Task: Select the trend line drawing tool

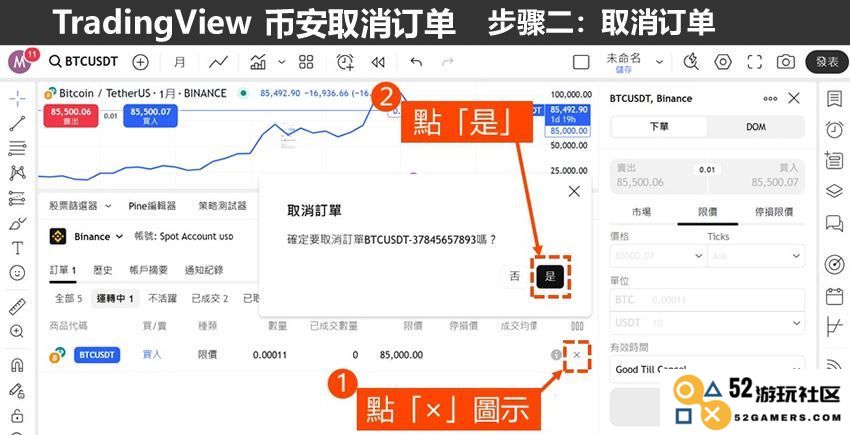Action: point(17,123)
